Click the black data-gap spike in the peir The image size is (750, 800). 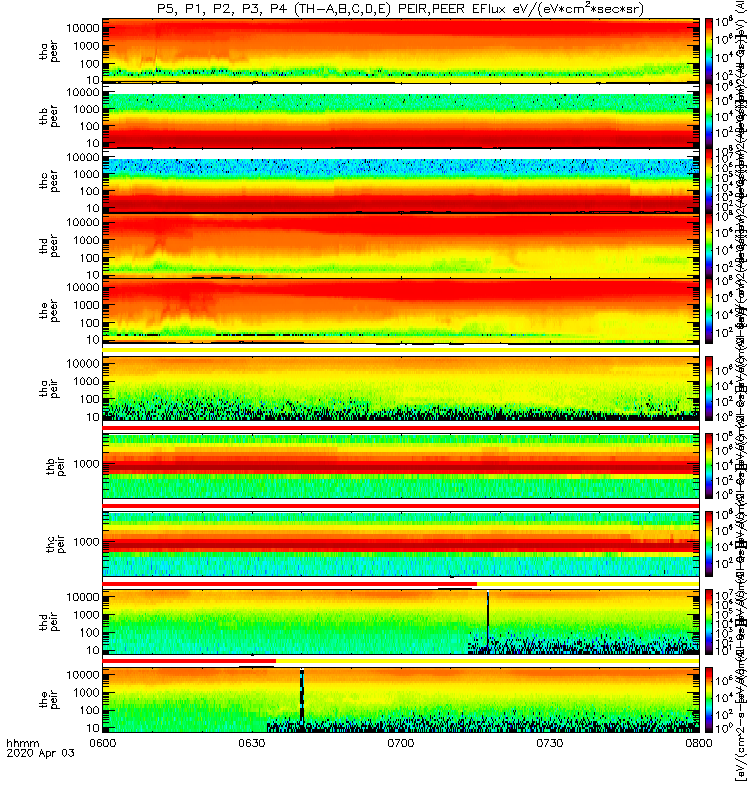[302, 696]
